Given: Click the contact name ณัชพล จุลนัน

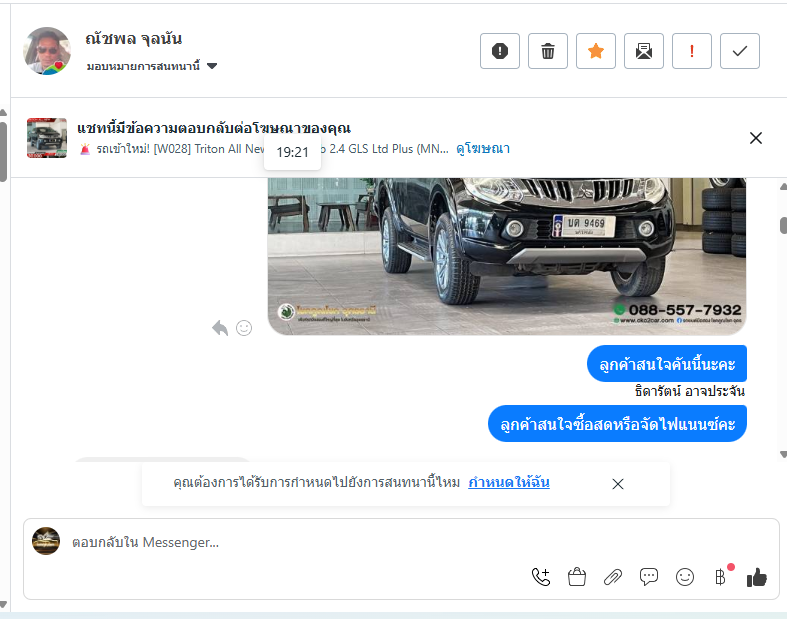Looking at the screenshot, I should click(x=134, y=39).
